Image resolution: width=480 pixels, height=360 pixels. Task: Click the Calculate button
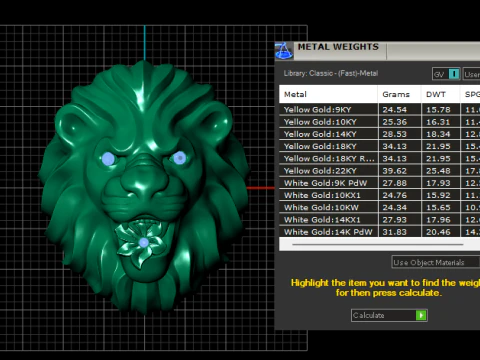click(x=389, y=315)
